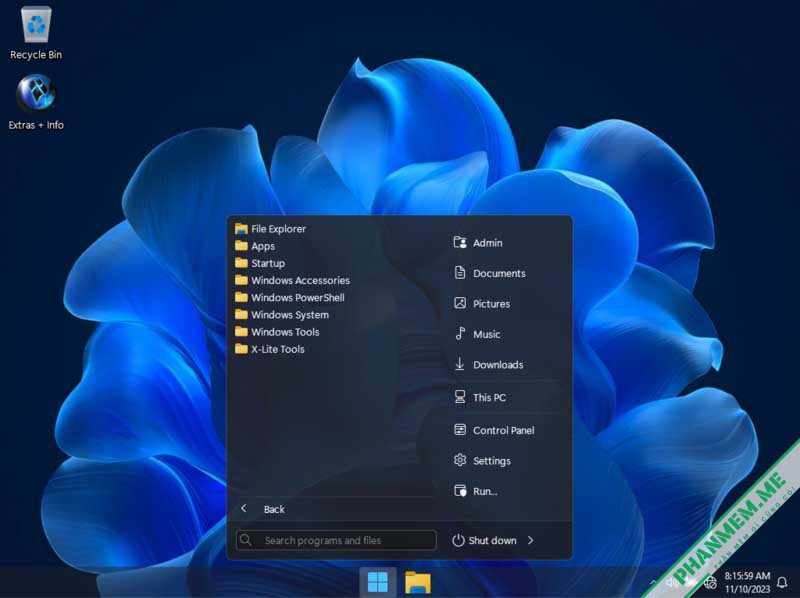Click the This PC computer icon
The width and height of the screenshot is (800, 598).
tap(460, 397)
